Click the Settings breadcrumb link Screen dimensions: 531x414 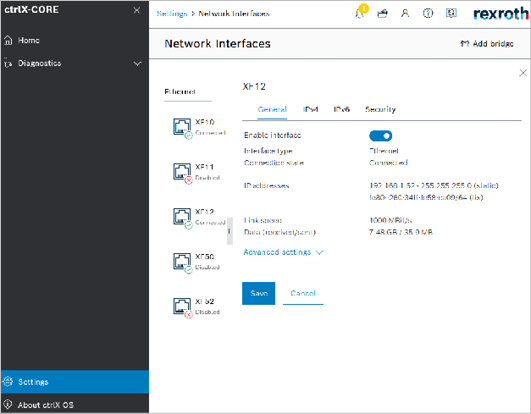pos(172,14)
